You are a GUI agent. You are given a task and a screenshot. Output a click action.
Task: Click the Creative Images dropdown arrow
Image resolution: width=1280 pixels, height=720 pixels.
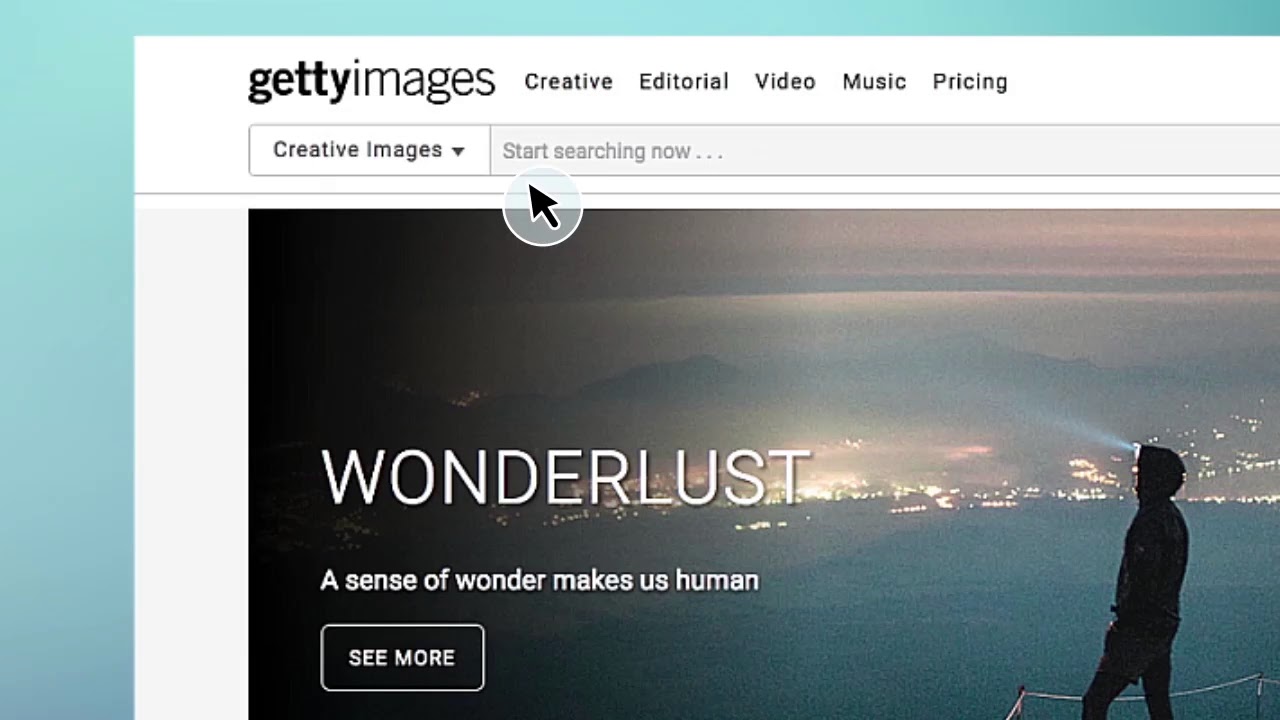pos(458,152)
